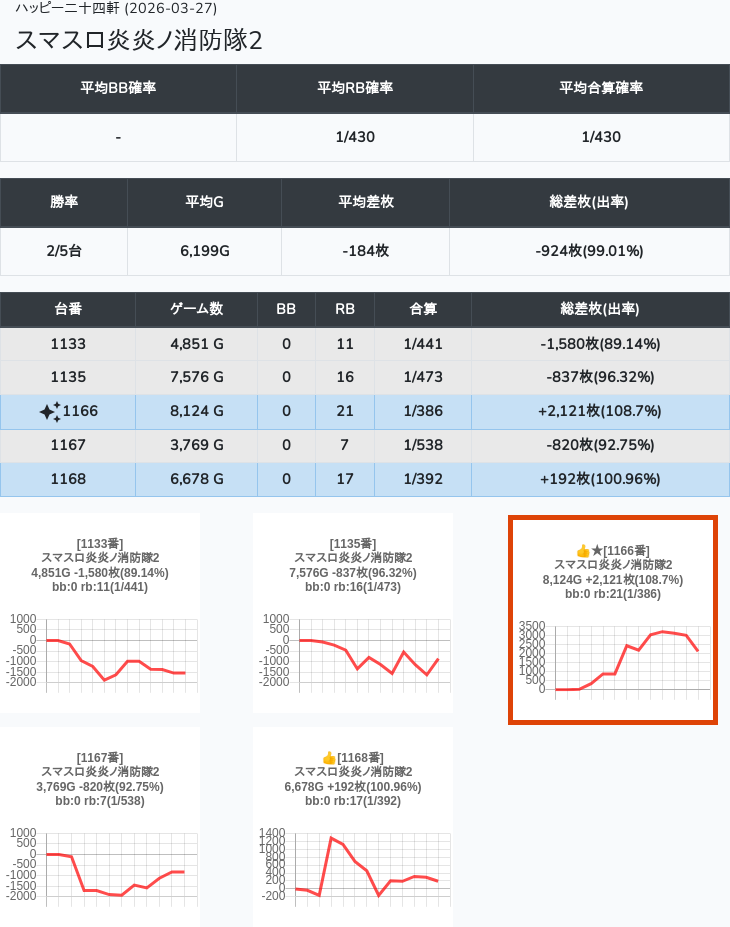This screenshot has width=730, height=927.
Task: Click the thumbs-up icon on the 1168 chart caption
Action: point(329,758)
